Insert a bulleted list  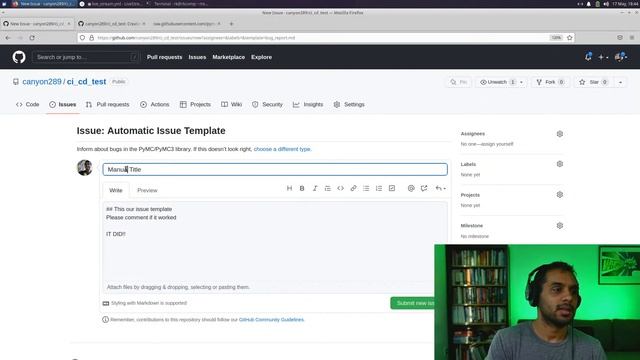366,188
